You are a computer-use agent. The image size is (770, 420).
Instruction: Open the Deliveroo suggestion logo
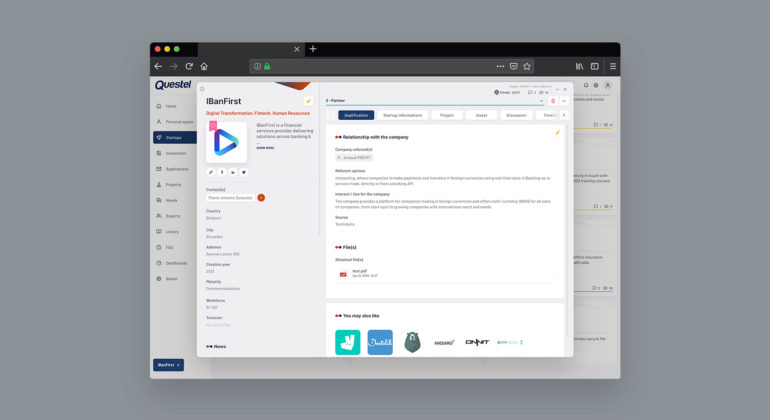pos(348,342)
